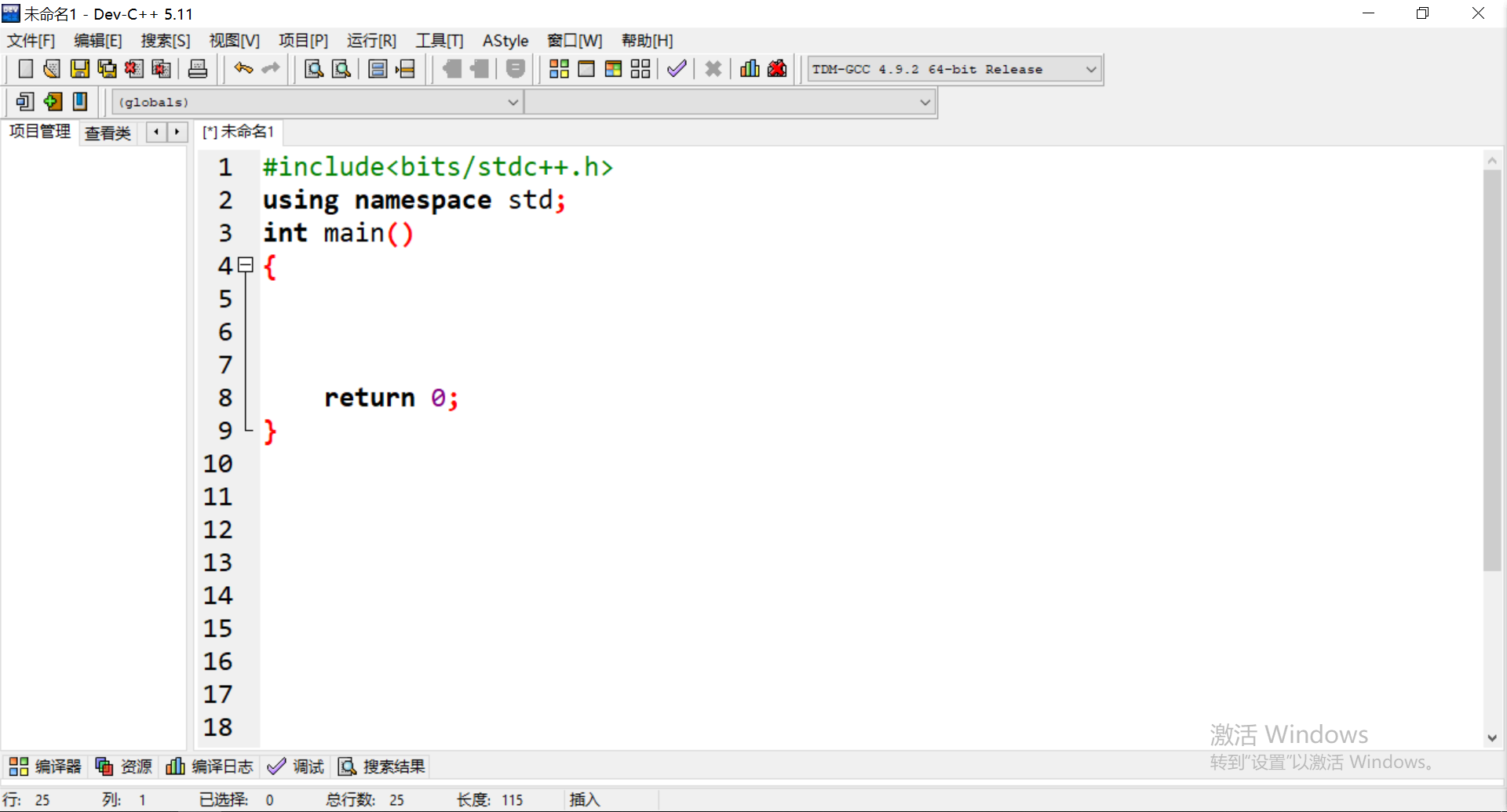This screenshot has width=1507, height=812.
Task: Open the 搜索结果 bottom panel tab
Action: tap(382, 766)
